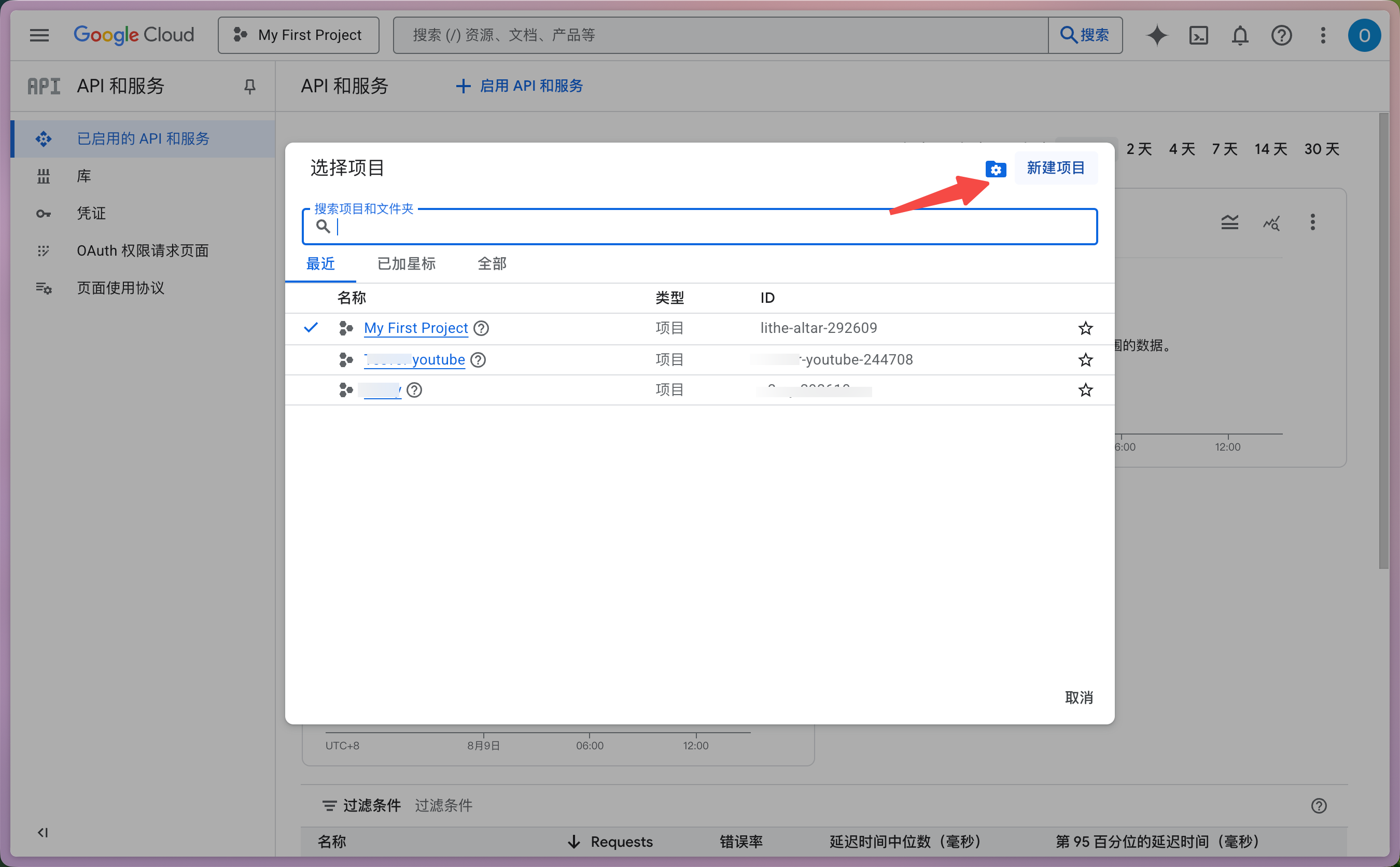
Task: Switch to the 全部 tab
Action: tap(492, 264)
